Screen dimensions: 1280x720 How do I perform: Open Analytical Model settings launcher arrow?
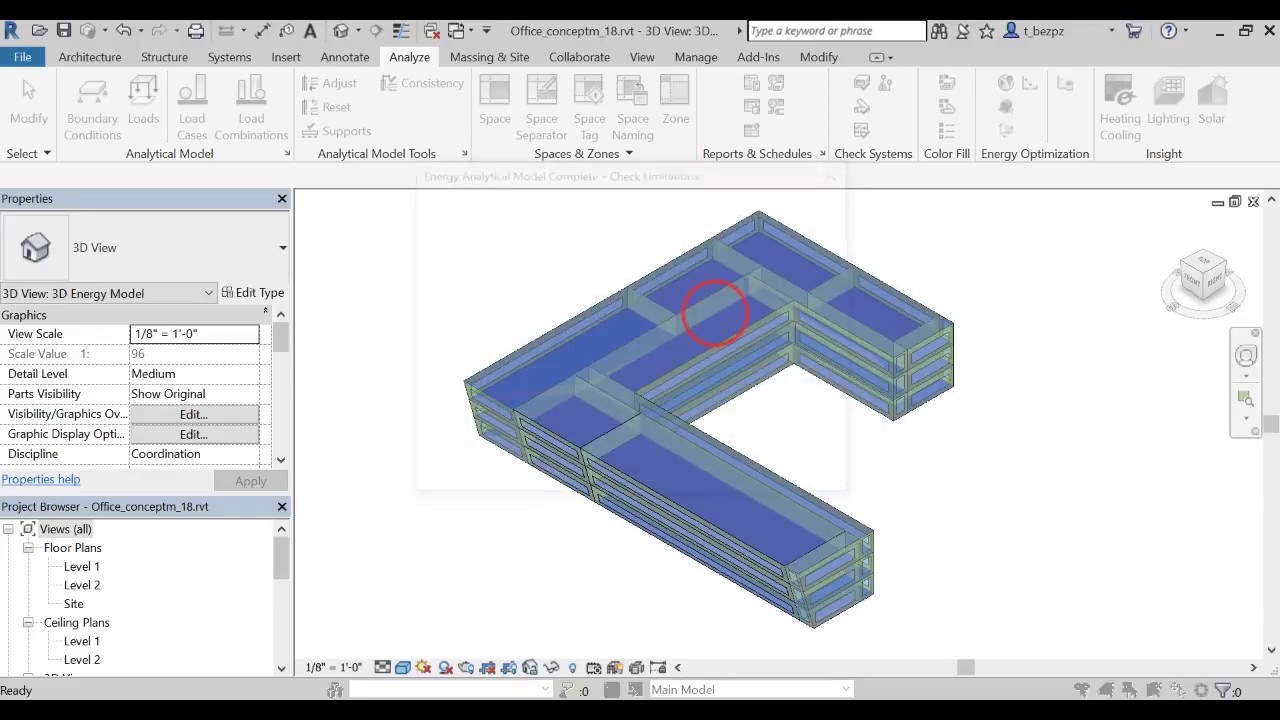coord(287,154)
